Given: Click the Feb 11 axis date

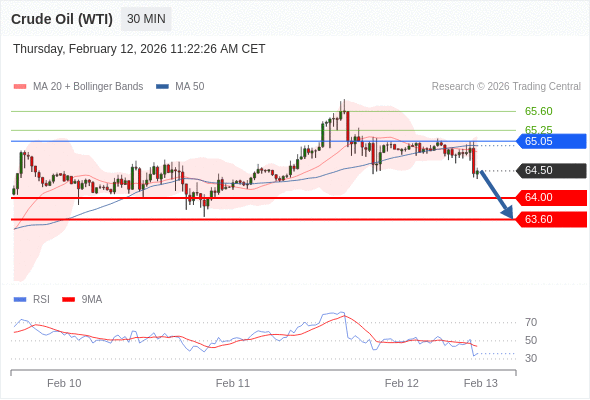Looking at the screenshot, I should click(x=233, y=383).
